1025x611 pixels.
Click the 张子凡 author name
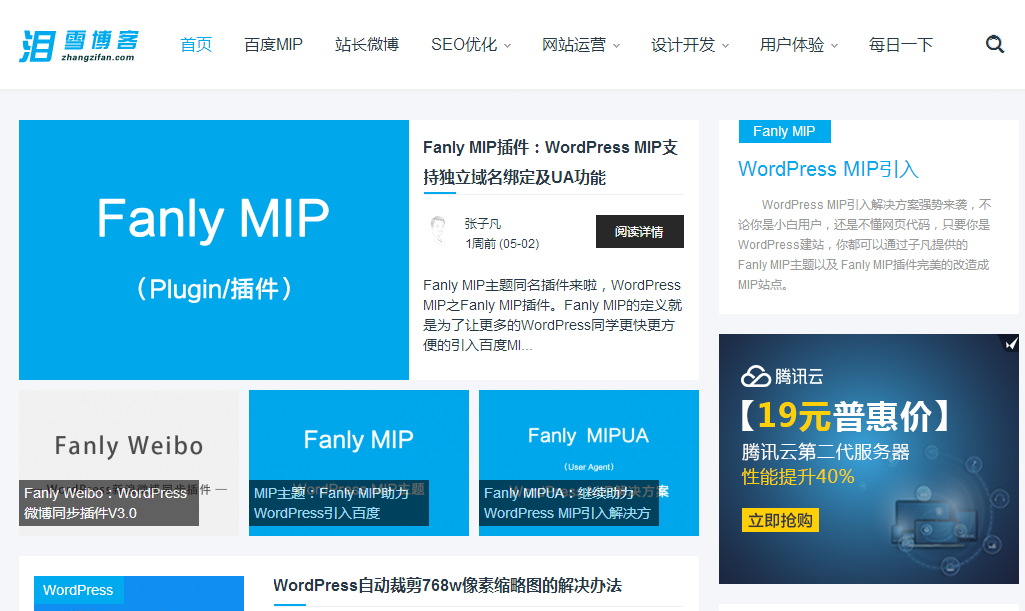[x=482, y=223]
